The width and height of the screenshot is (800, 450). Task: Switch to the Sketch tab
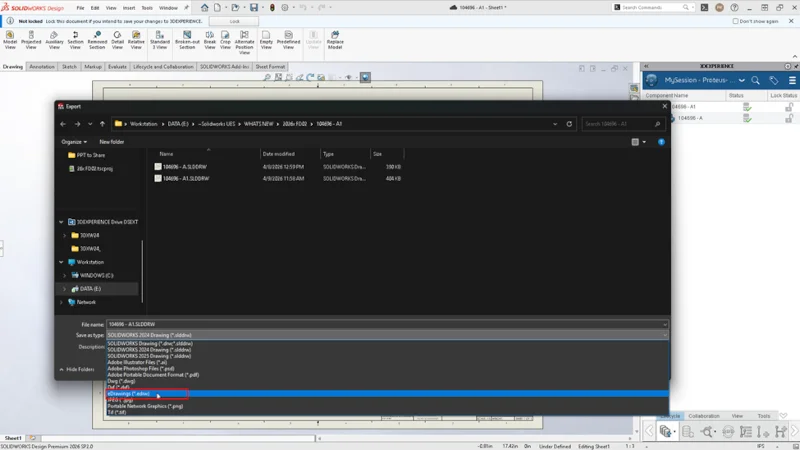69,66
